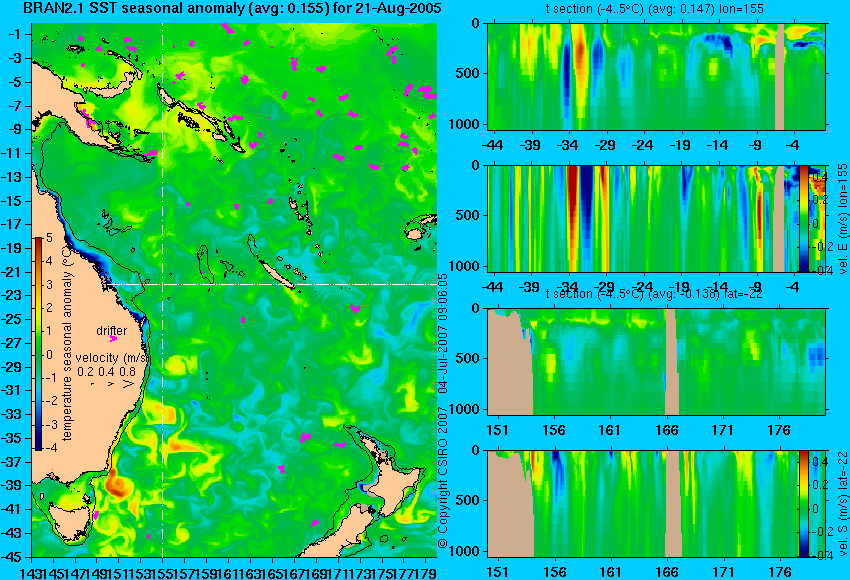Open the temperature section plot at lon=155
The image size is (850, 580).
coord(657,76)
